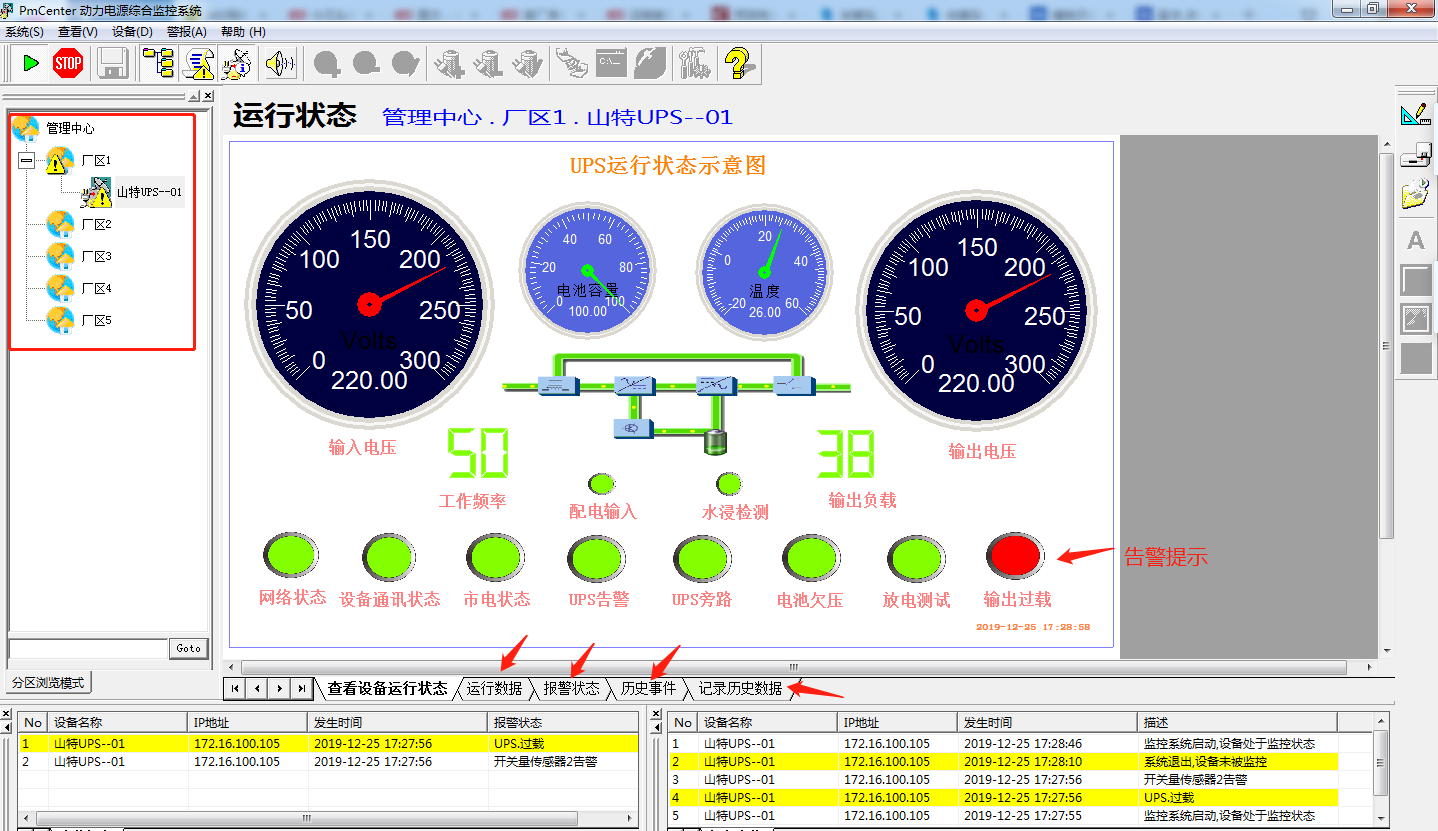Click the red 输出过载 alarm indicator
Image resolution: width=1438 pixels, height=831 pixels.
tap(1014, 556)
